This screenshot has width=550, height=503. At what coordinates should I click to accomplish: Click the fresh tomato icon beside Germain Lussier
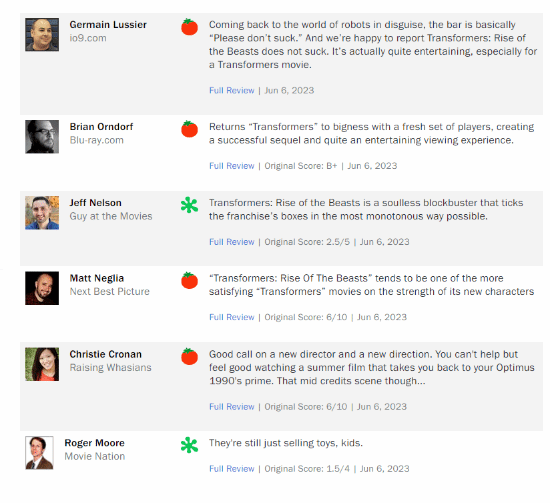189,27
